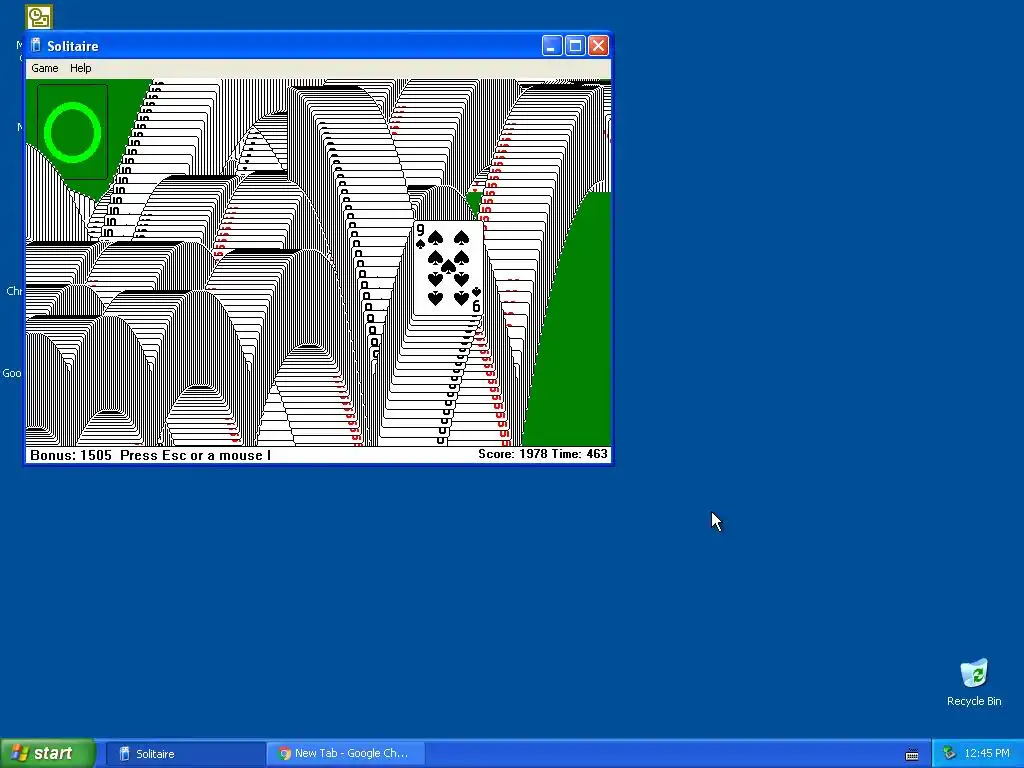Click the Press Esc status bar message
Screen dimensions: 1024x768
pos(195,455)
